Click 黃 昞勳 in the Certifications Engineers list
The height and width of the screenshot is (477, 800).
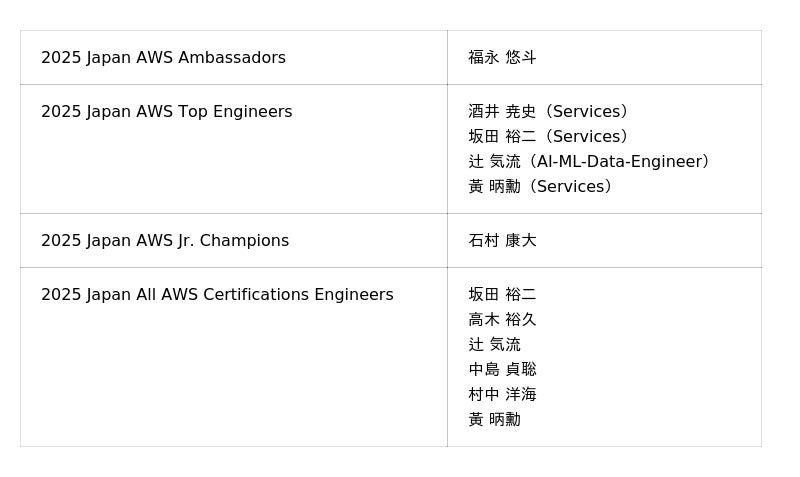pyautogui.click(x=494, y=420)
